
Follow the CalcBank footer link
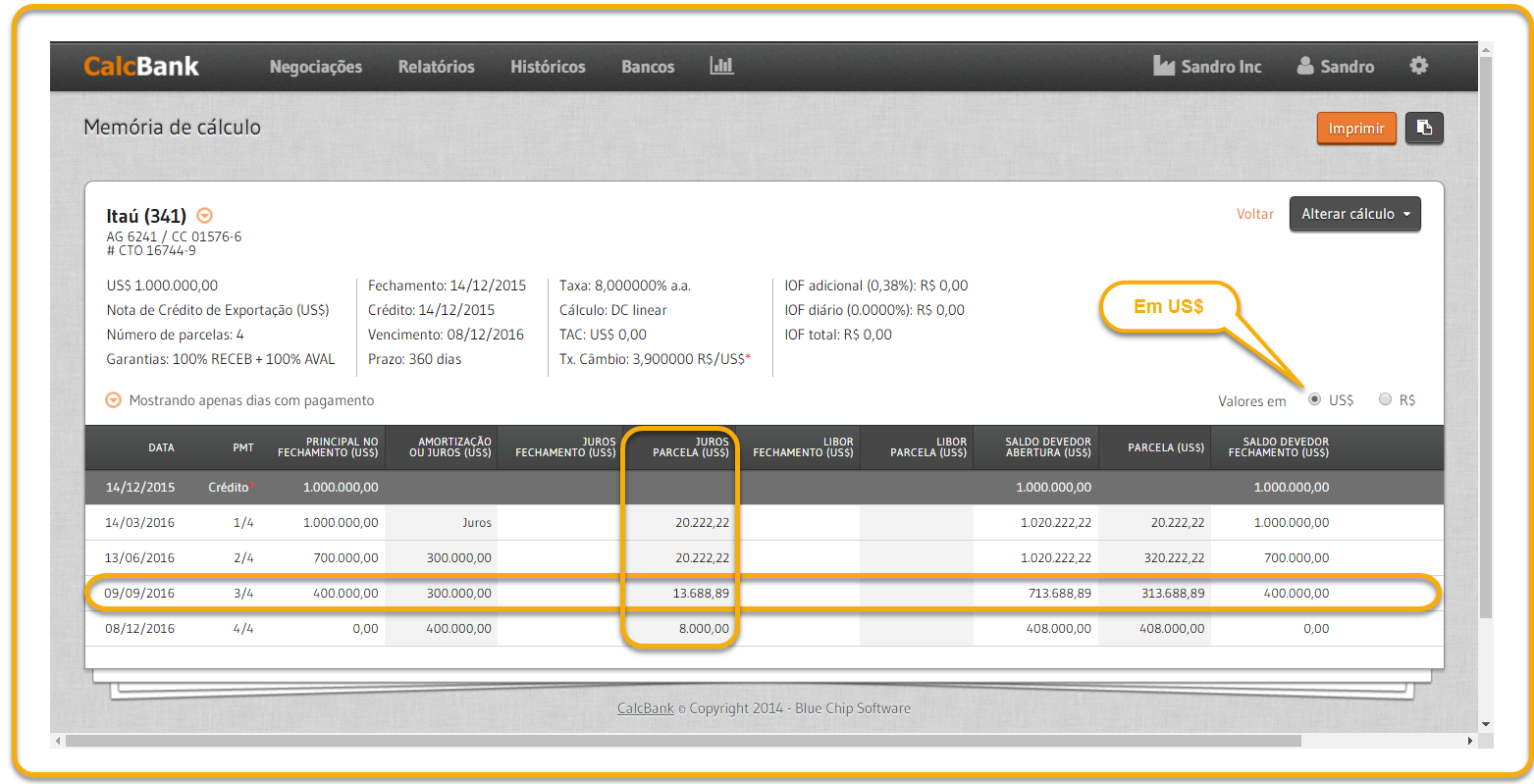646,708
